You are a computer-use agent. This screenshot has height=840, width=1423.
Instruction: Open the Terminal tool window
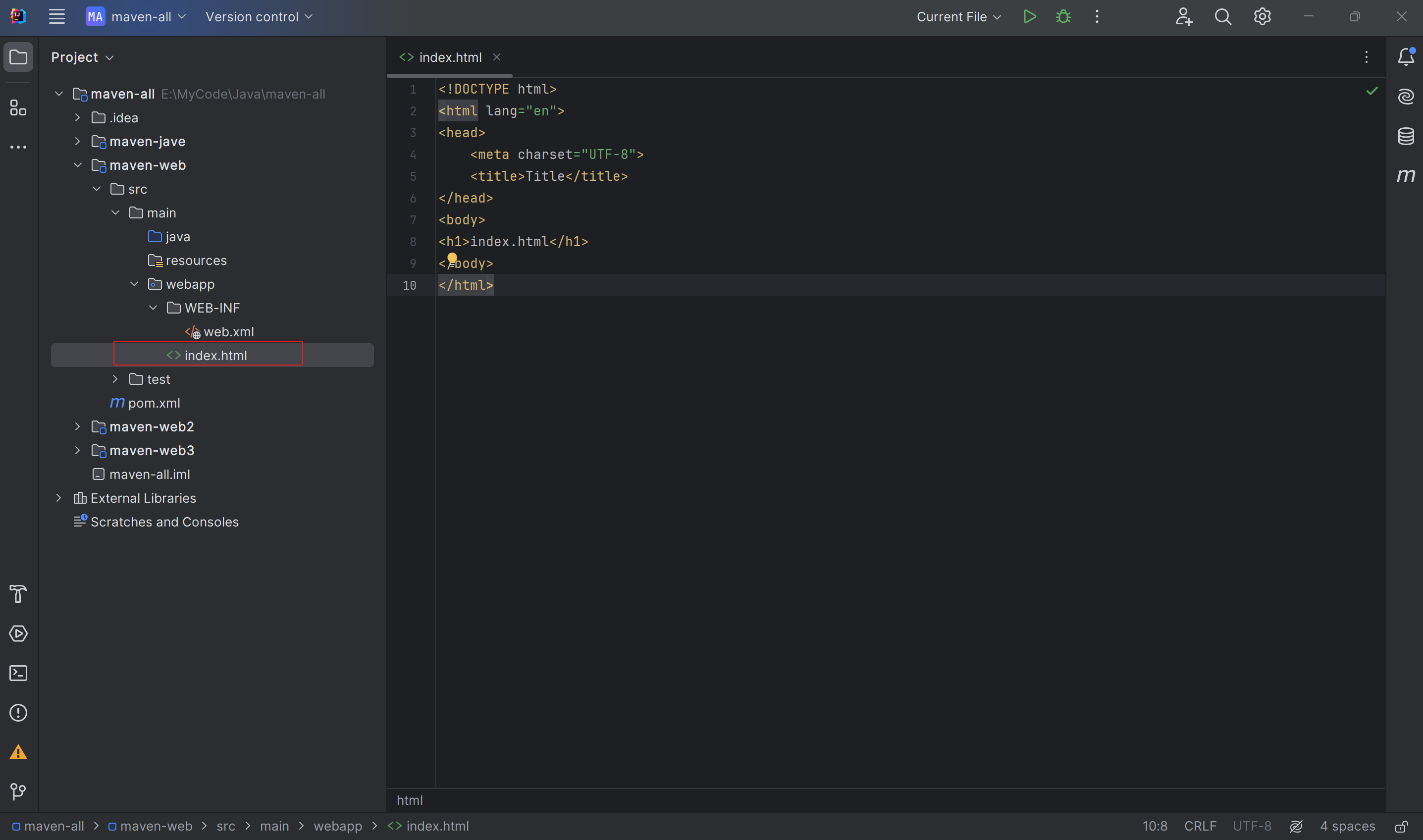[x=18, y=673]
